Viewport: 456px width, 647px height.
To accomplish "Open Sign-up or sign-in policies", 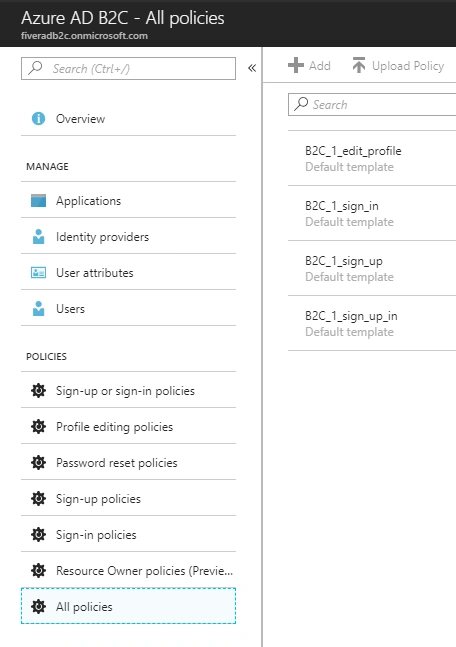I will click(128, 390).
